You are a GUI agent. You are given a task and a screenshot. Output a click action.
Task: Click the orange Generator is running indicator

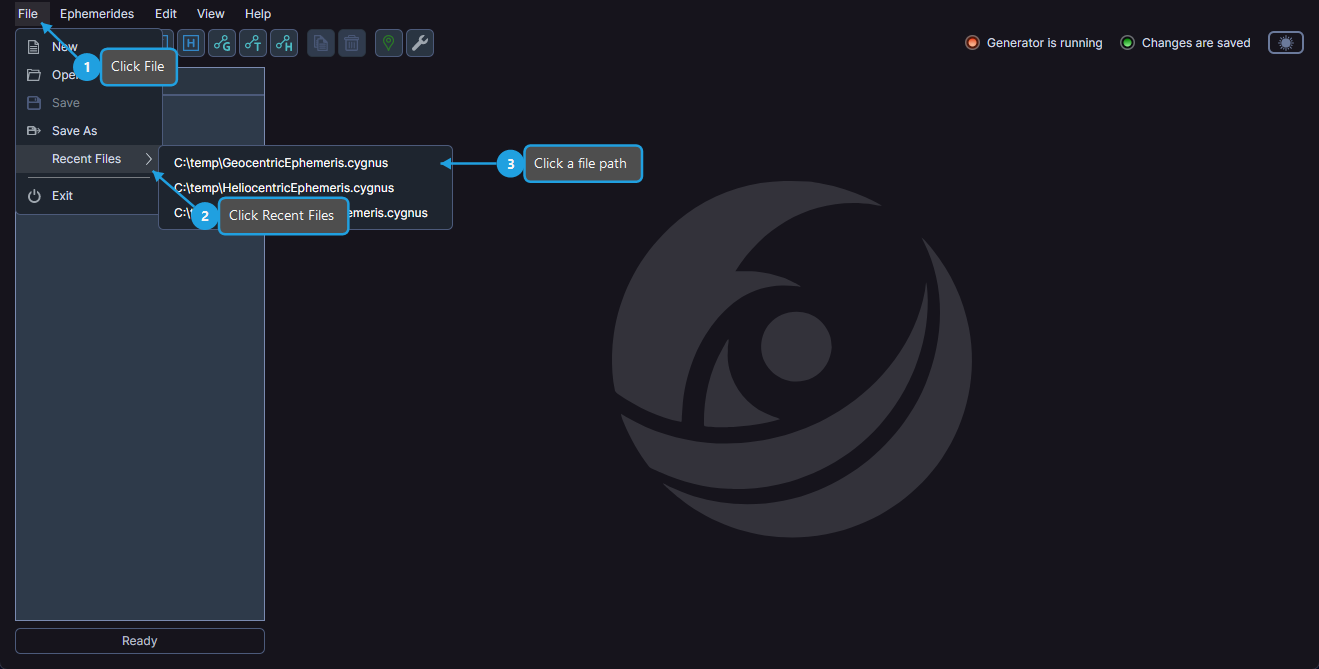pos(971,43)
